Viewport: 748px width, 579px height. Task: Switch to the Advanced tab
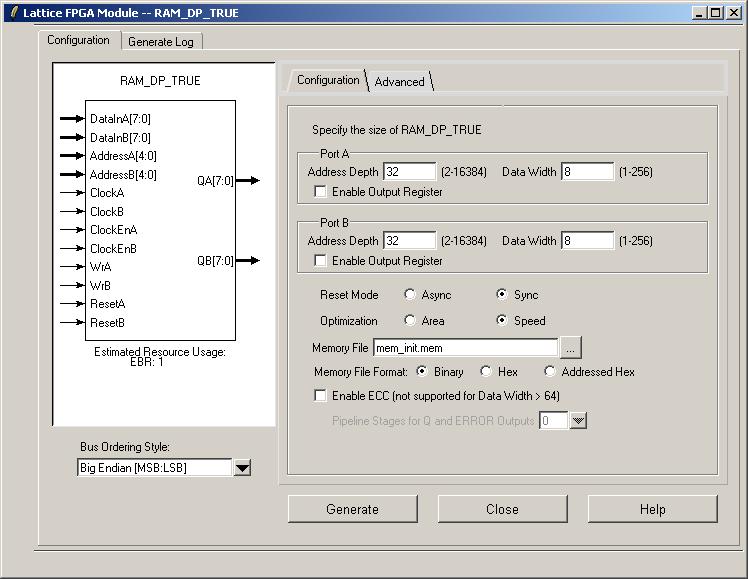point(400,82)
